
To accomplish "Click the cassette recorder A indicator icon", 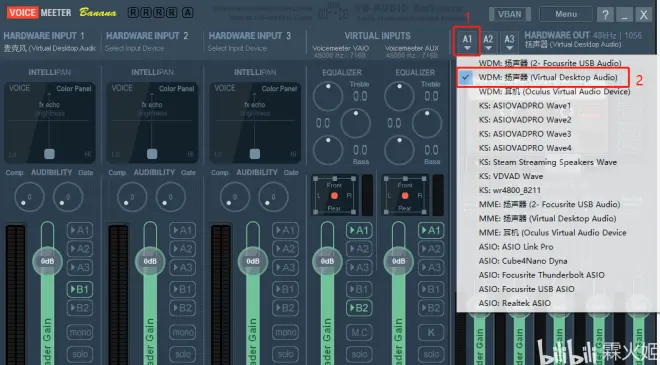I will tap(188, 13).
